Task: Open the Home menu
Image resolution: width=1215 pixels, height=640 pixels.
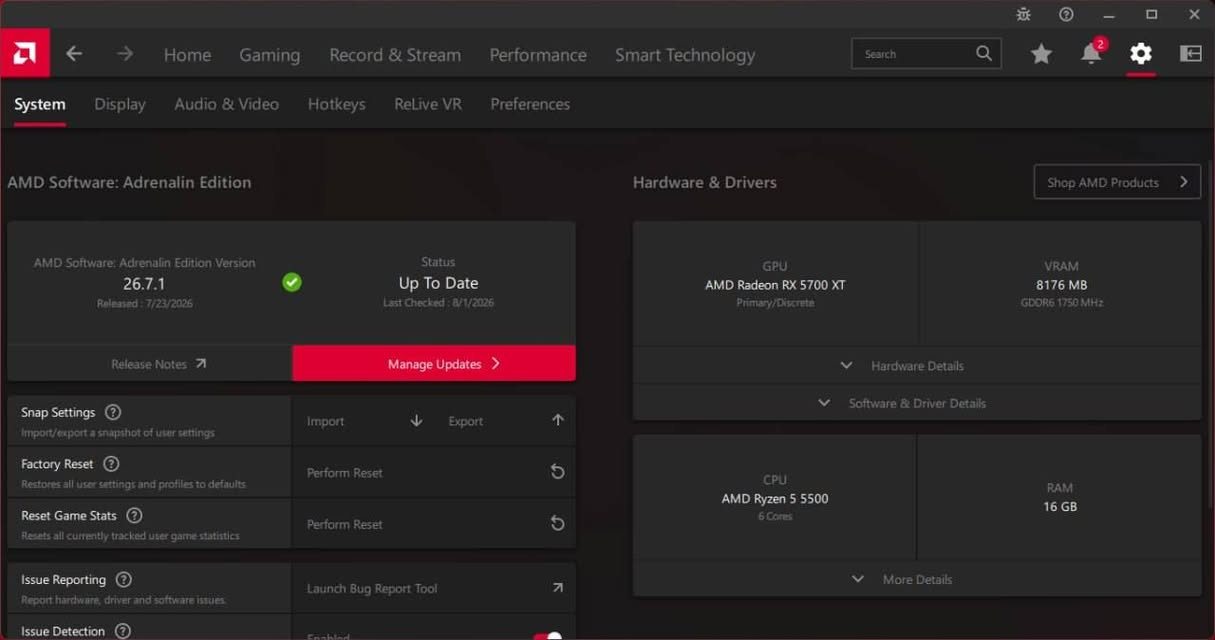Action: [187, 55]
